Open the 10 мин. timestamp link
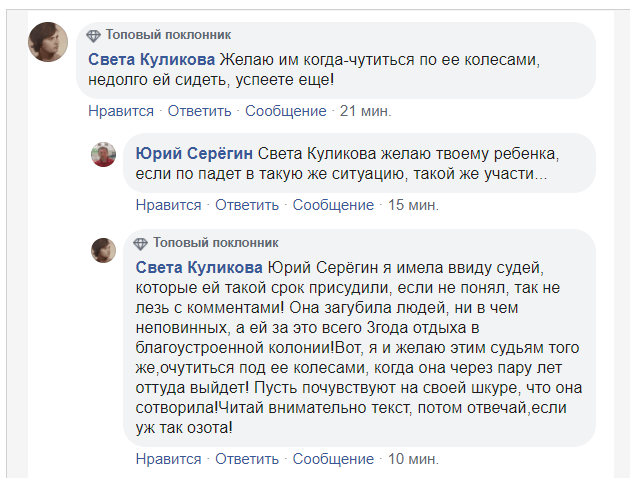630x478 pixels. tap(413, 459)
